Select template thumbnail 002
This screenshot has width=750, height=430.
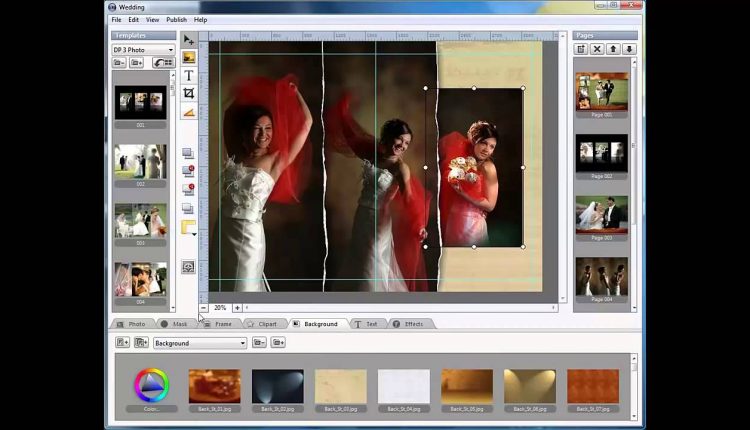[x=141, y=162]
